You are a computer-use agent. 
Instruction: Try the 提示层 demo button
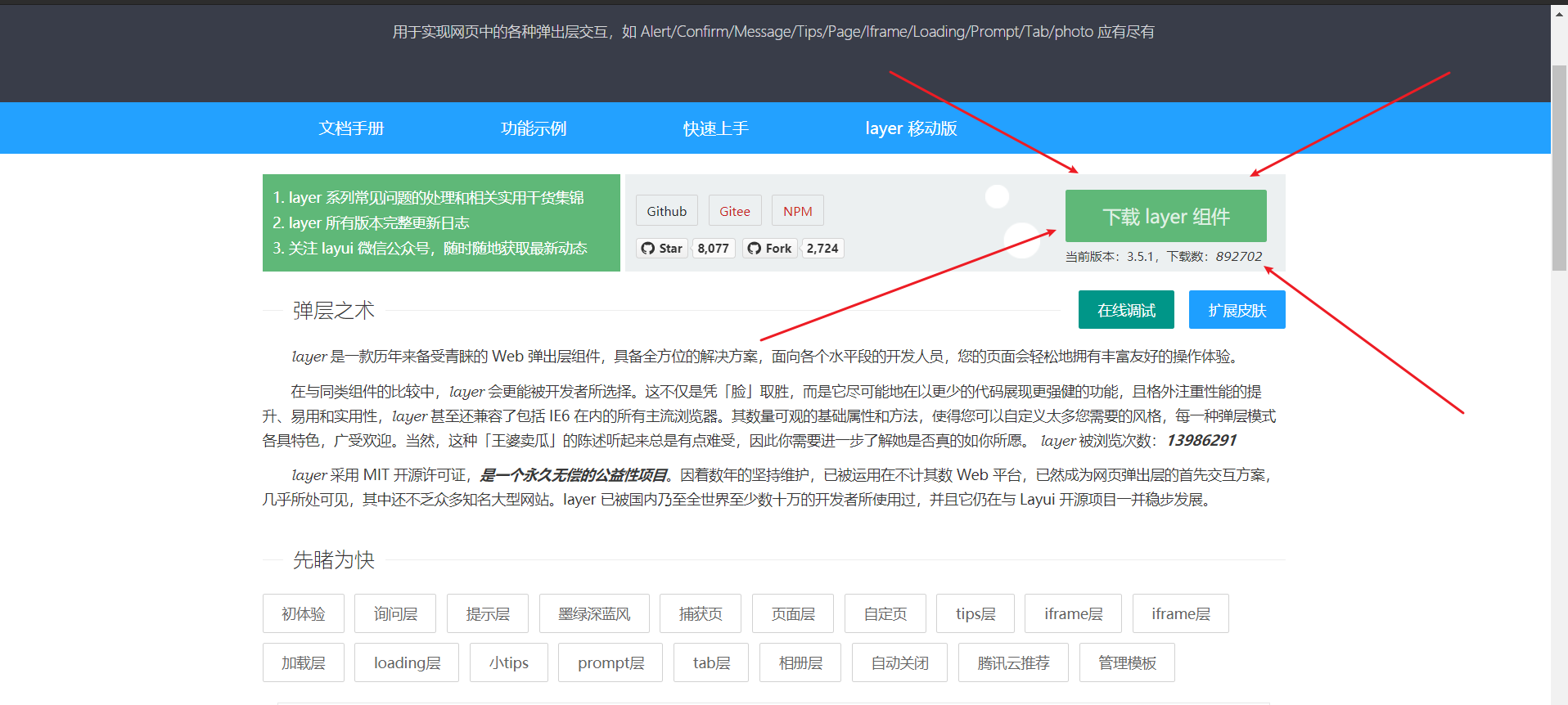[488, 613]
